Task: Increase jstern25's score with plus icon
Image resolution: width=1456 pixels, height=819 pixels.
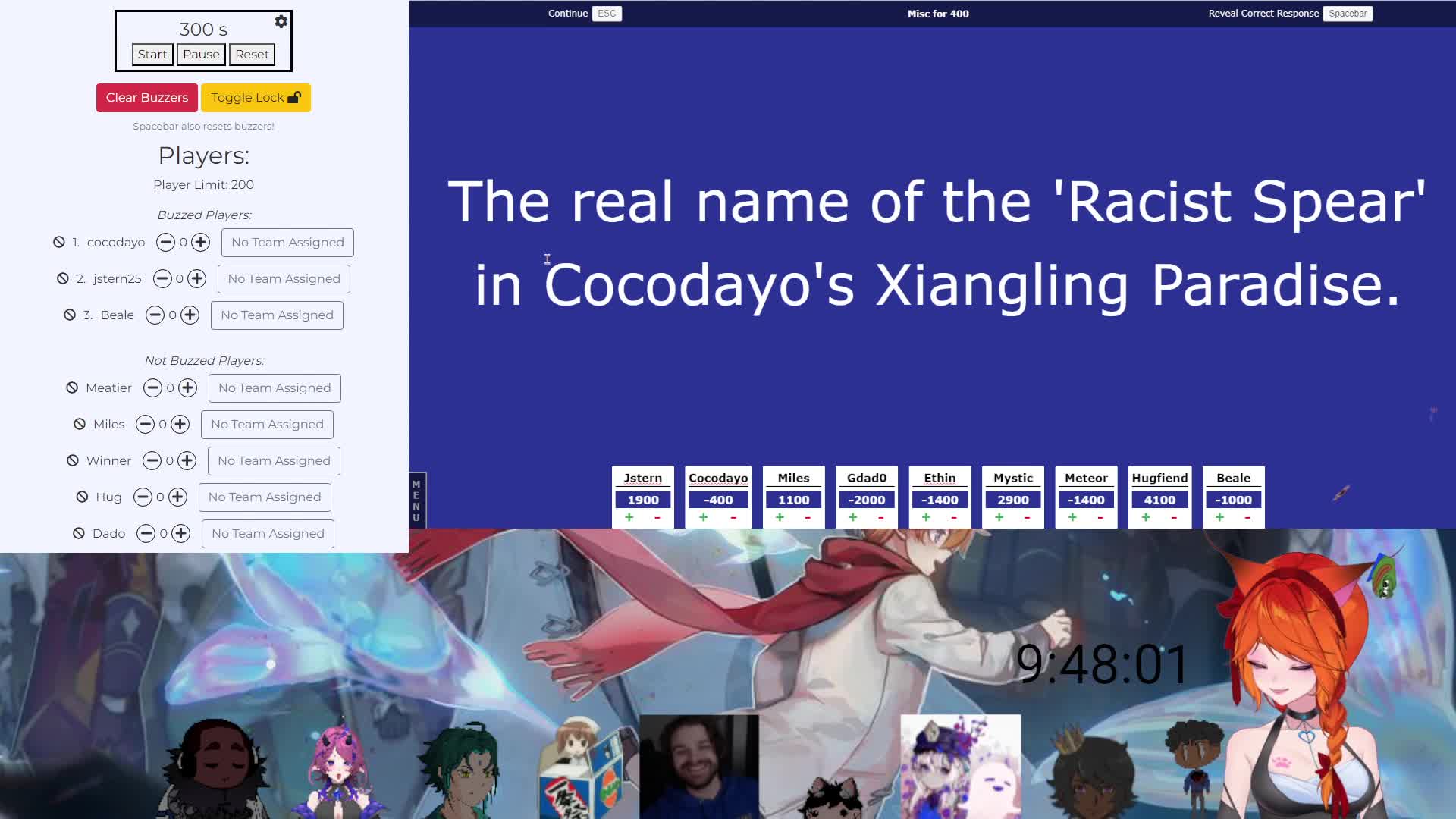Action: 196,278
